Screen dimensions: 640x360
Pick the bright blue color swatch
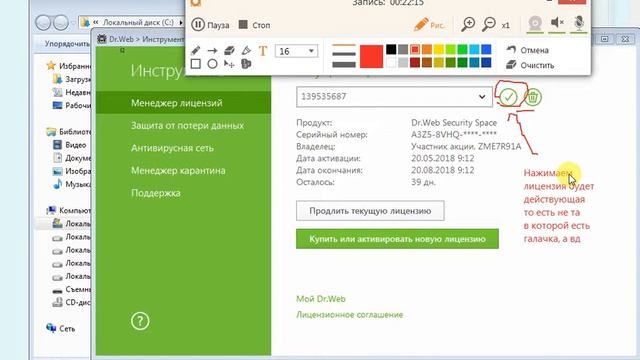[x=486, y=49]
